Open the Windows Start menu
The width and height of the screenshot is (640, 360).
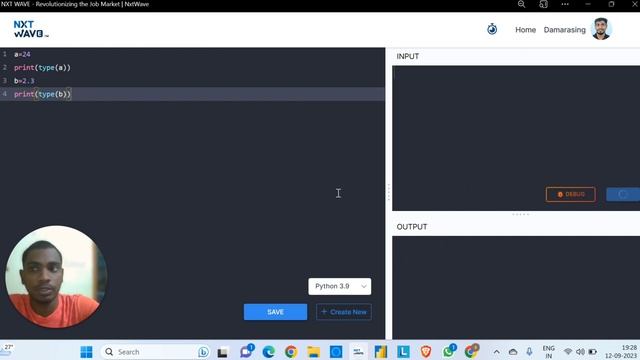pos(86,351)
